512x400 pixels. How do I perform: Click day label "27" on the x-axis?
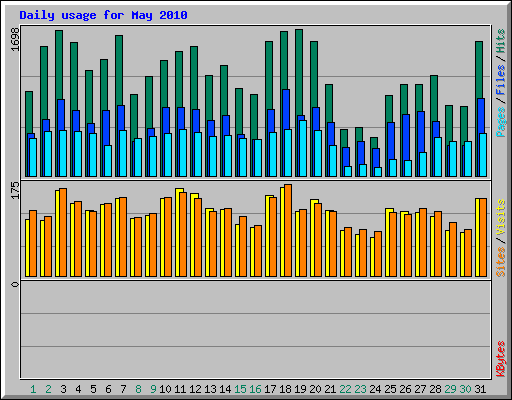(420, 389)
